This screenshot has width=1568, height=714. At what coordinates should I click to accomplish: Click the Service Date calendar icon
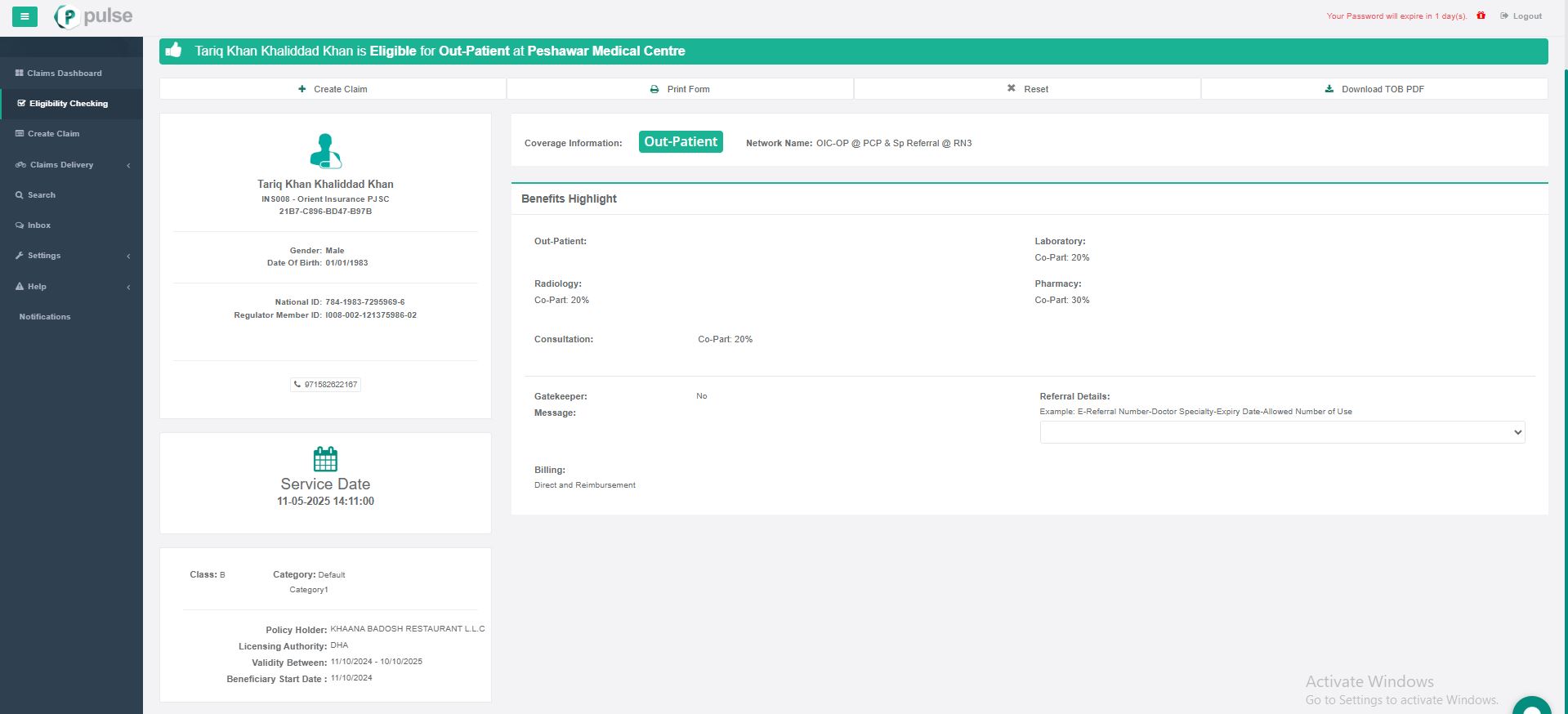point(325,459)
